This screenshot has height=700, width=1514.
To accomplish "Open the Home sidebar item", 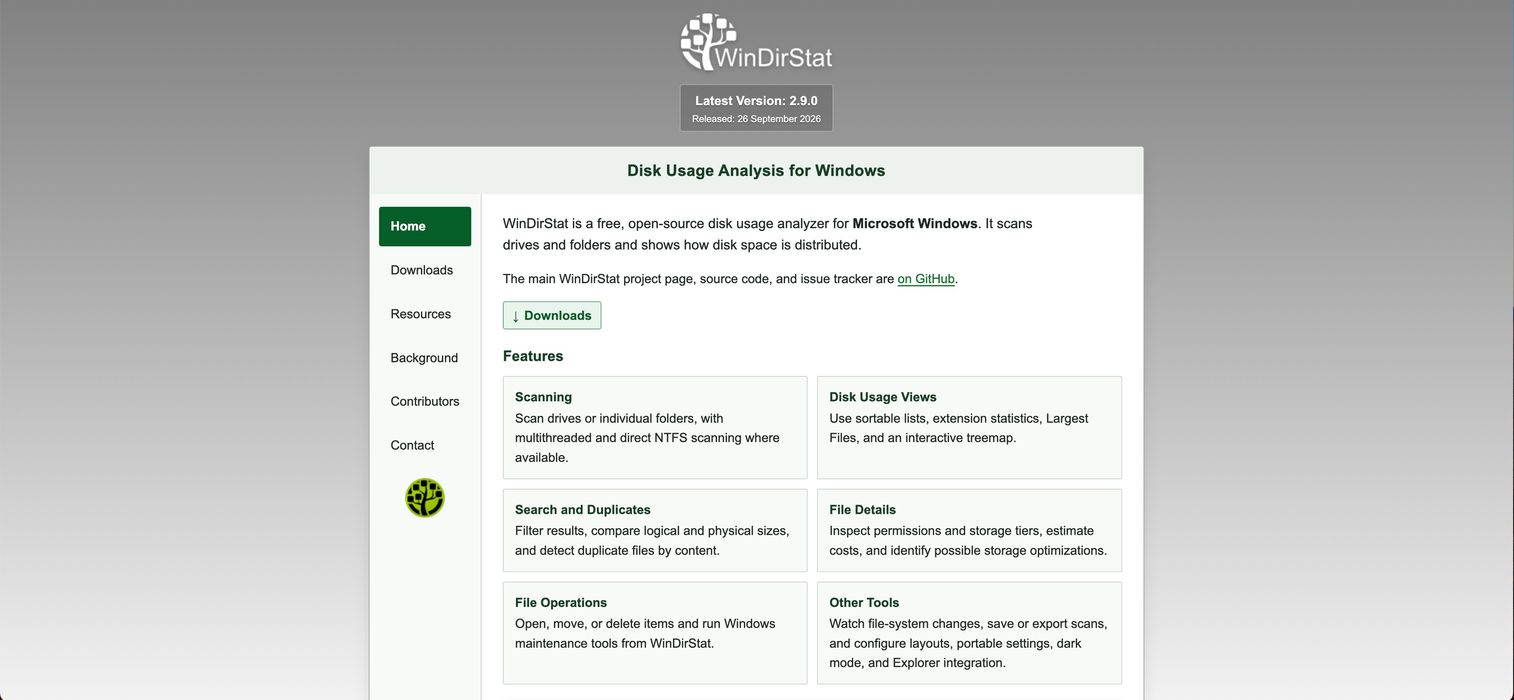I will coord(425,226).
